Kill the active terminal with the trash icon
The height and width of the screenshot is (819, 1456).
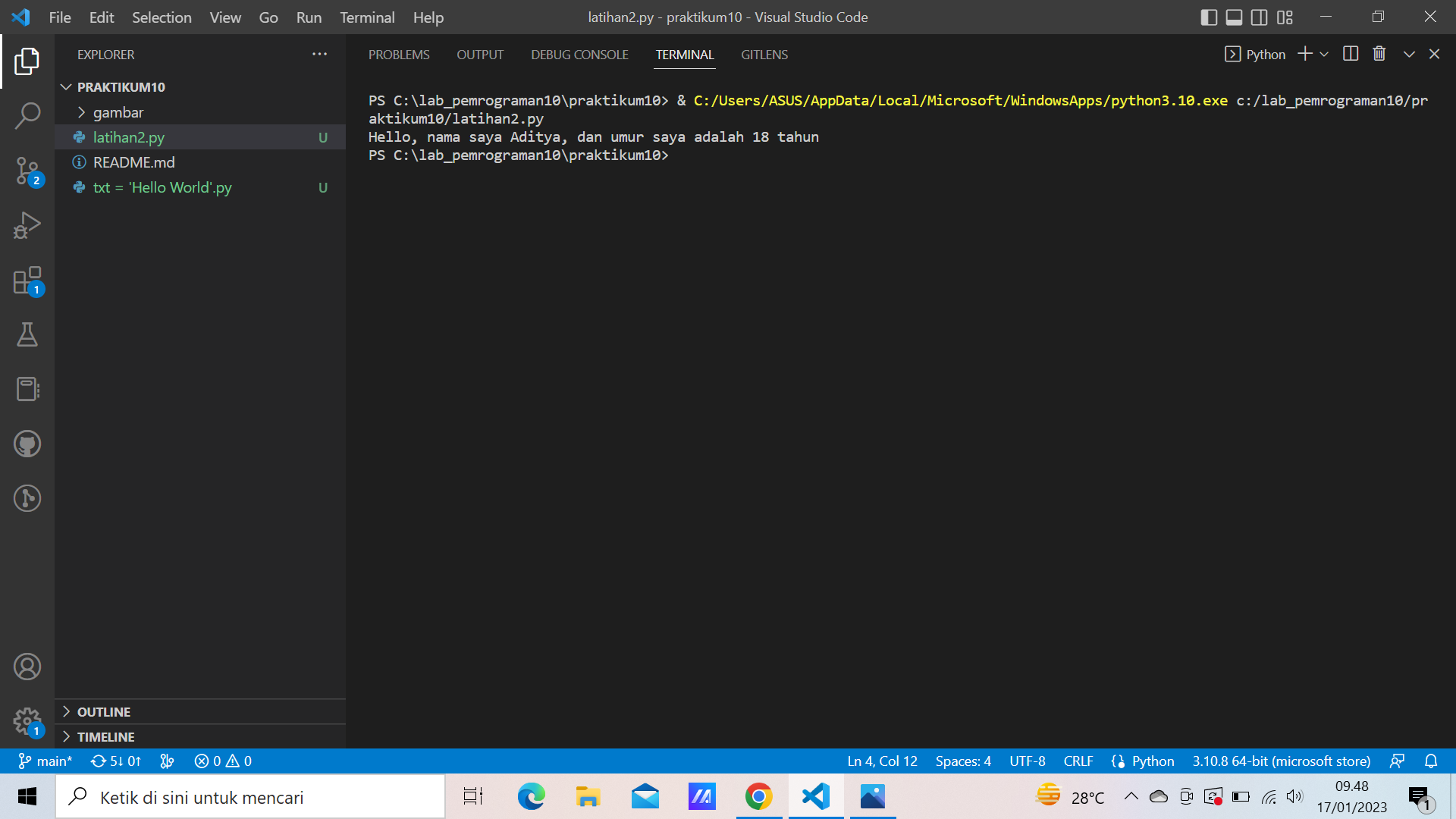[x=1379, y=53]
